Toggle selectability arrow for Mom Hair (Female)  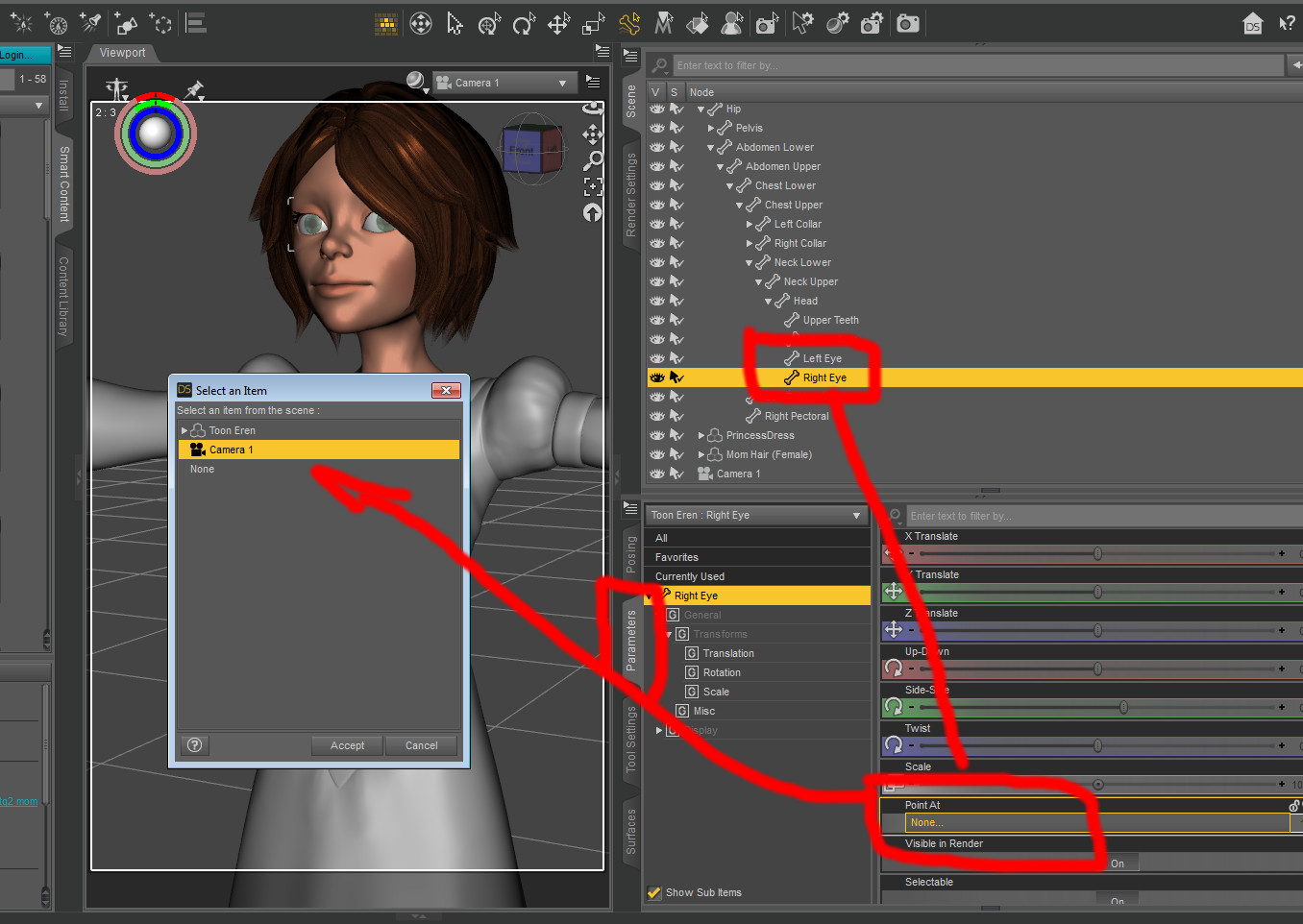click(x=676, y=454)
